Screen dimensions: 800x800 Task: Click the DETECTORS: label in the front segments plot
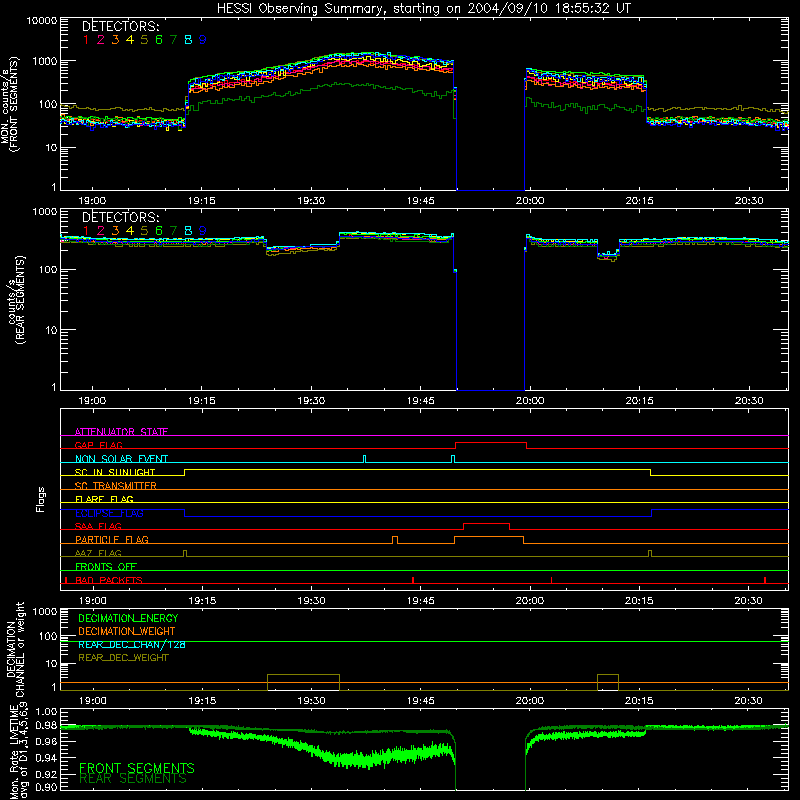(120, 26)
